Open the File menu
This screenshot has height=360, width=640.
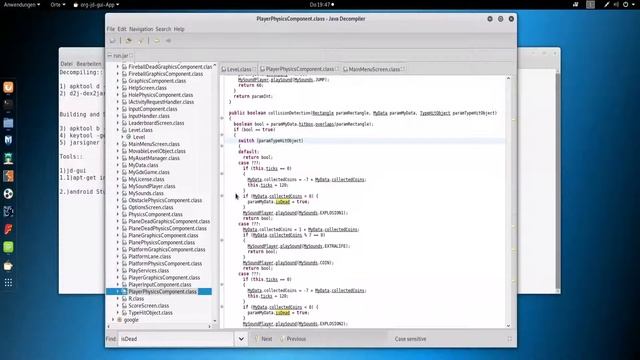click(111, 29)
